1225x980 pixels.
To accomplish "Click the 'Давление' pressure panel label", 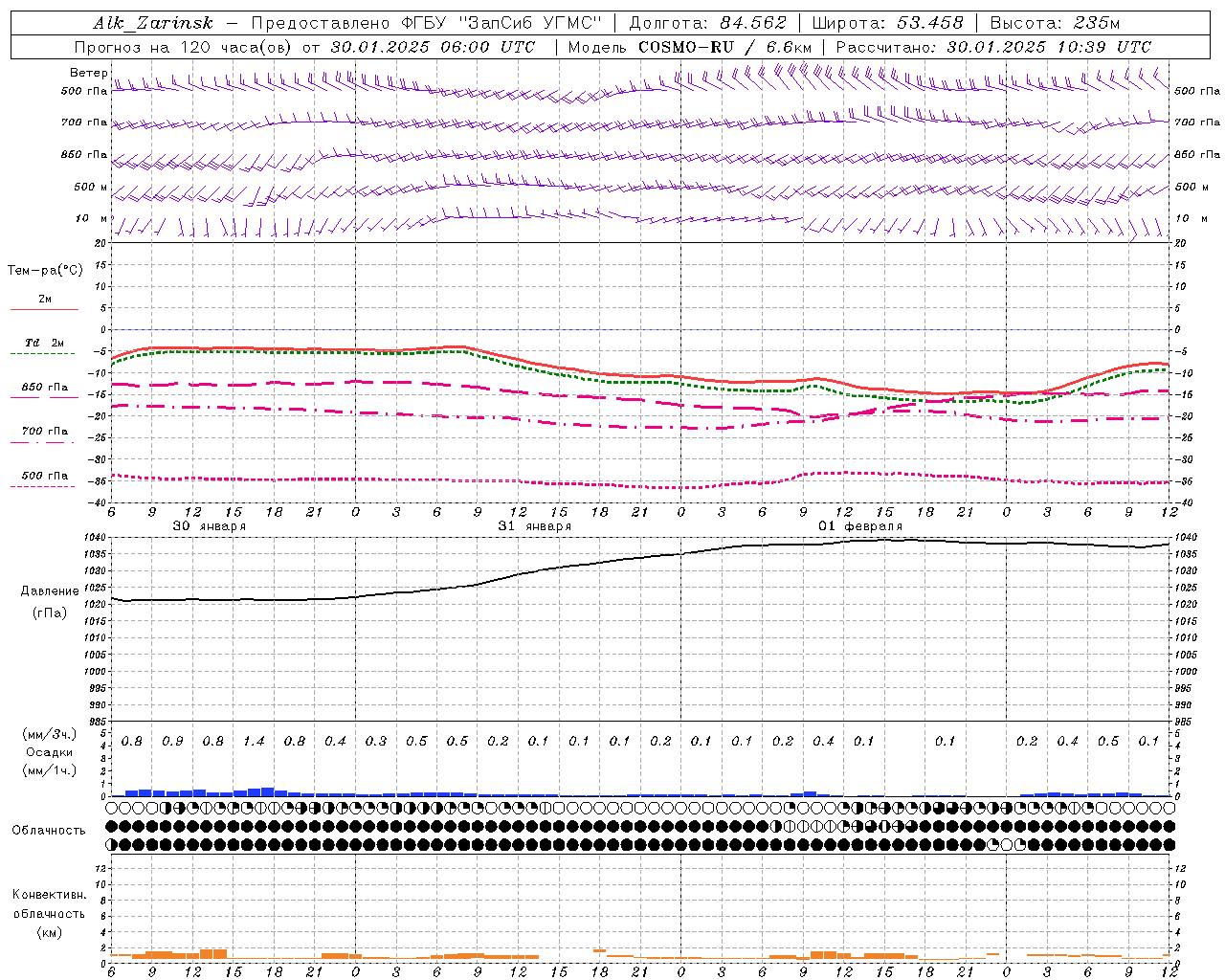I will click(x=50, y=591).
